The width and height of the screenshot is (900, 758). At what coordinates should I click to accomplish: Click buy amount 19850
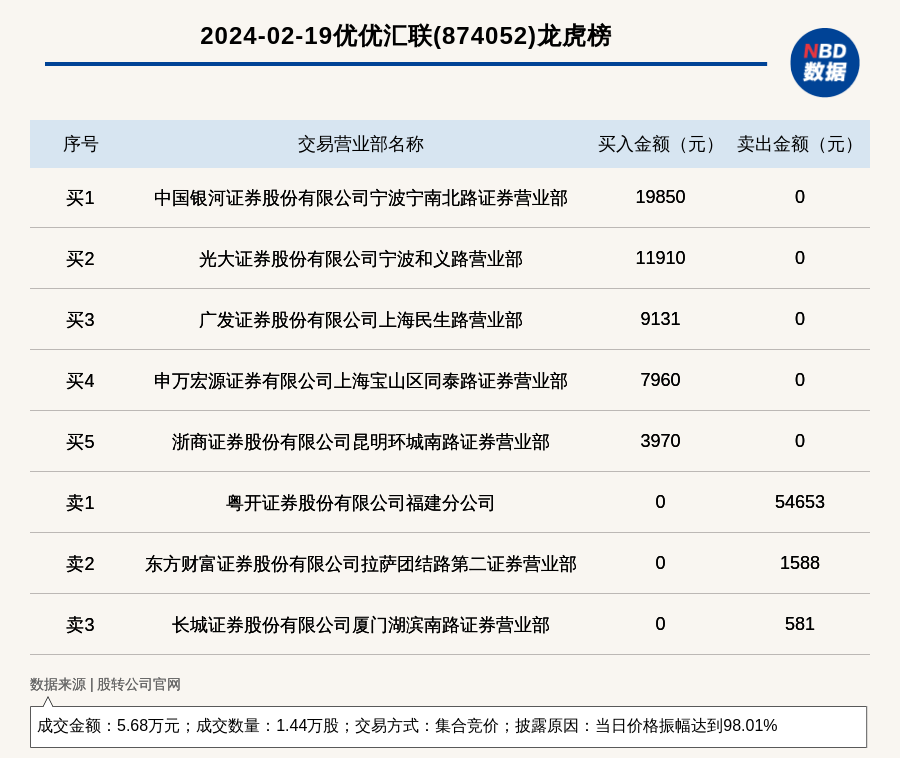point(660,197)
